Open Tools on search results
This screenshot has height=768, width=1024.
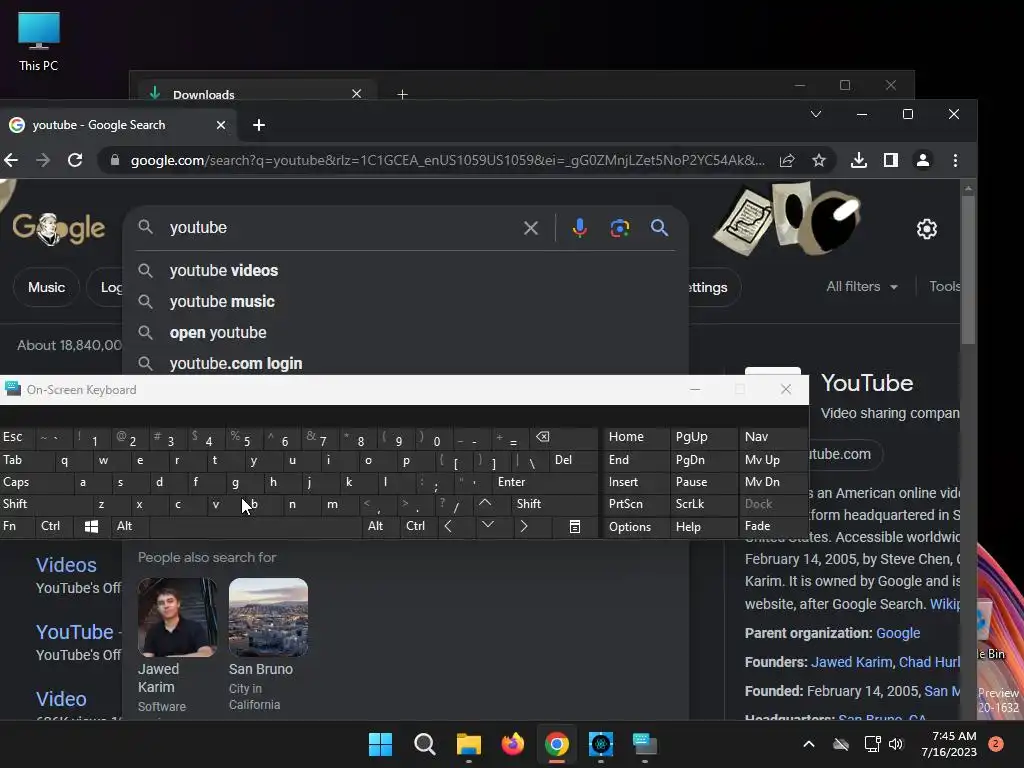click(944, 287)
